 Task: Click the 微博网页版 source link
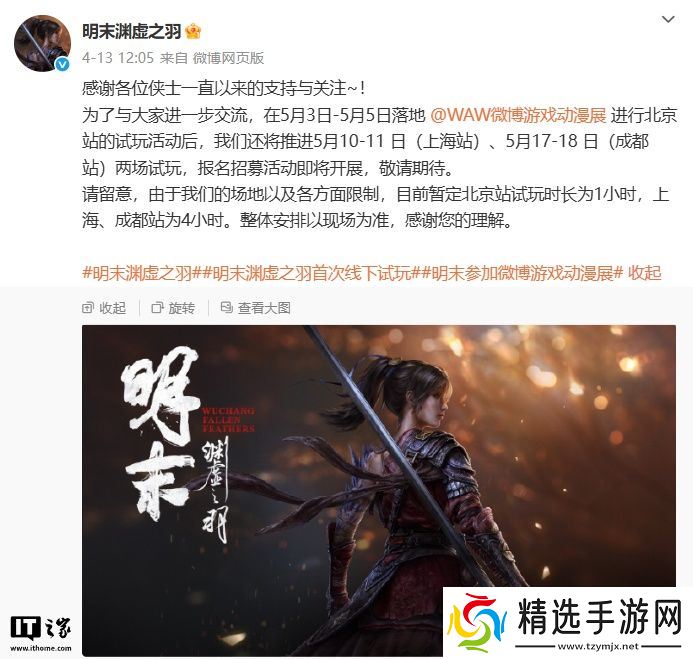[x=228, y=58]
